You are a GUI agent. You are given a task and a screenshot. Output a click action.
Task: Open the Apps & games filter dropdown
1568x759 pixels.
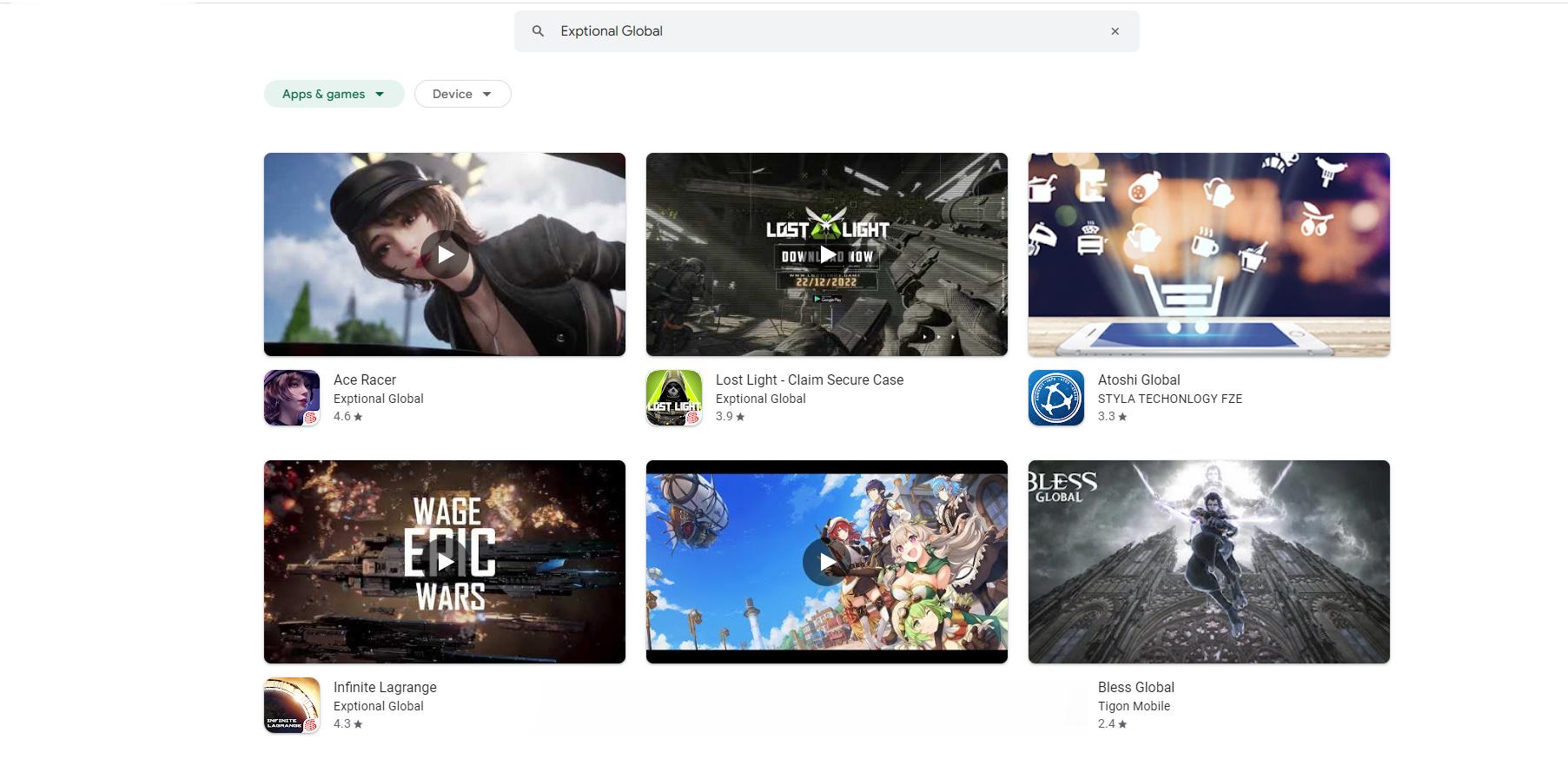pos(334,94)
